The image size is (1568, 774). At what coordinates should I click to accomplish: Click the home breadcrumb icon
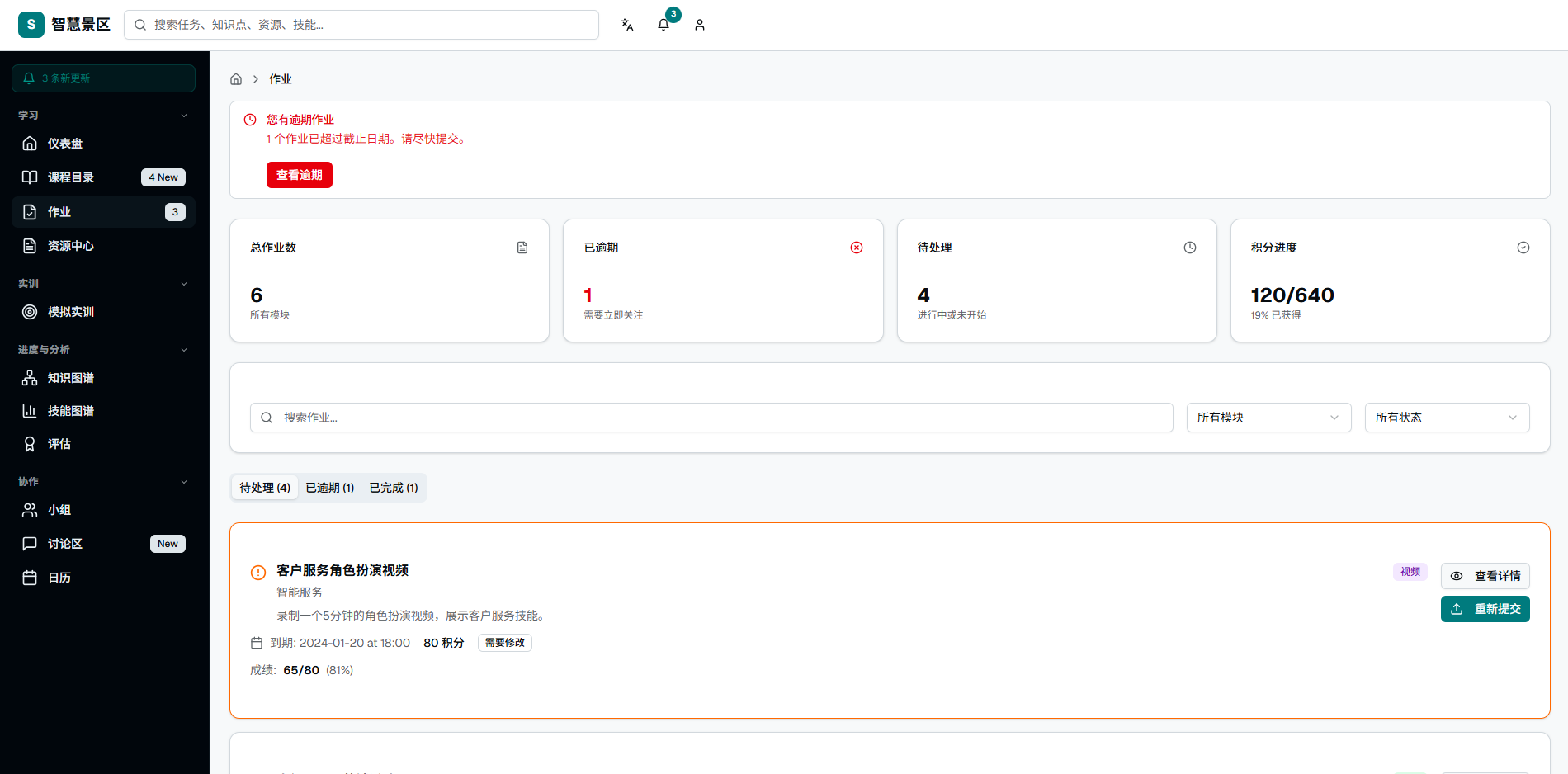tap(236, 79)
